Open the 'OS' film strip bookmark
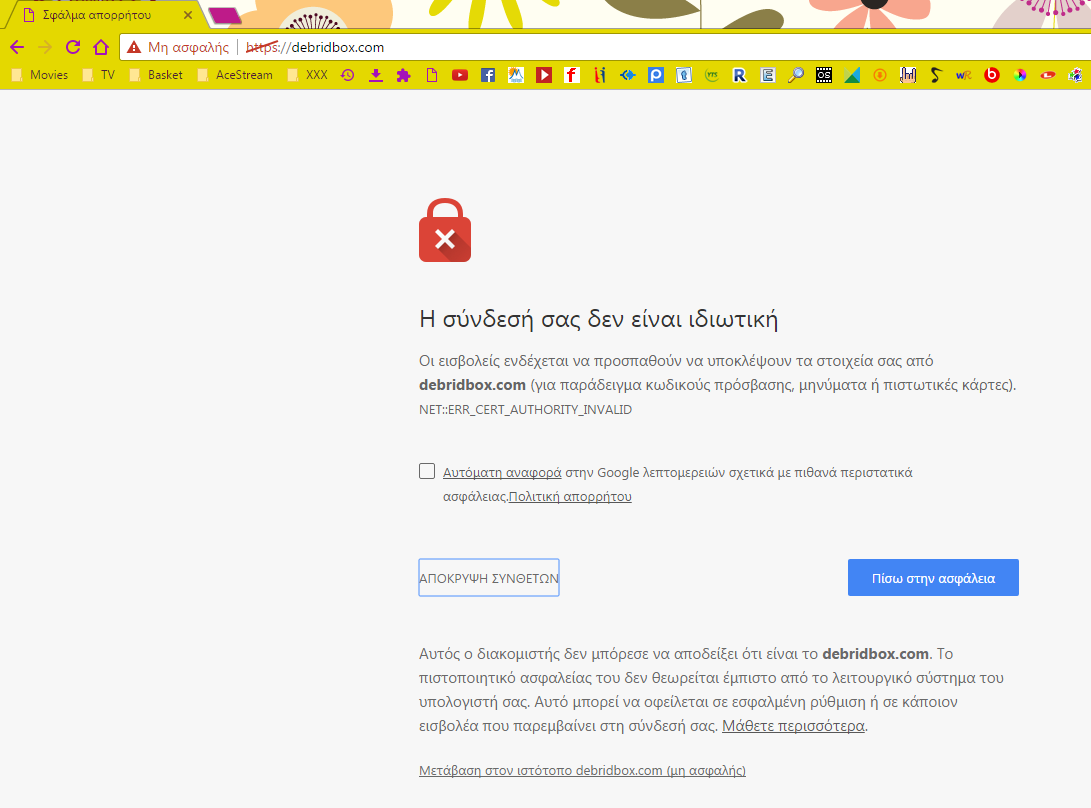1091x808 pixels. [824, 75]
